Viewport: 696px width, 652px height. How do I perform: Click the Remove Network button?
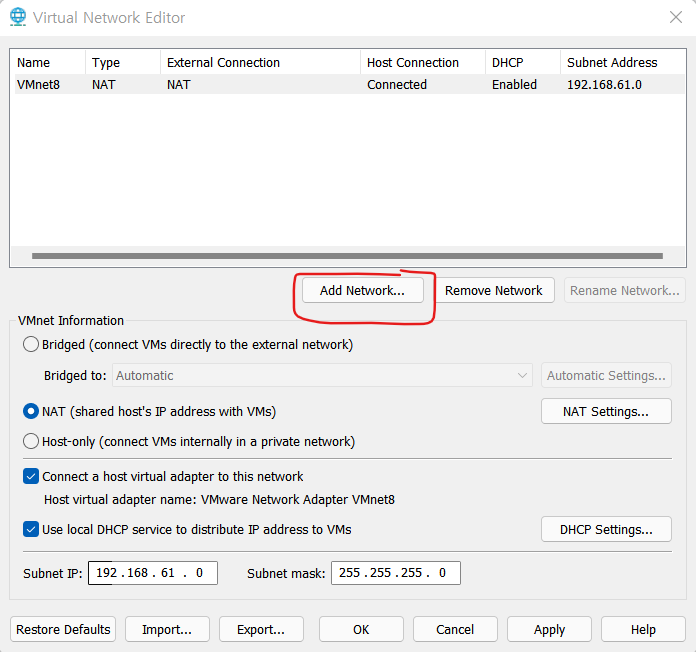pyautogui.click(x=494, y=290)
